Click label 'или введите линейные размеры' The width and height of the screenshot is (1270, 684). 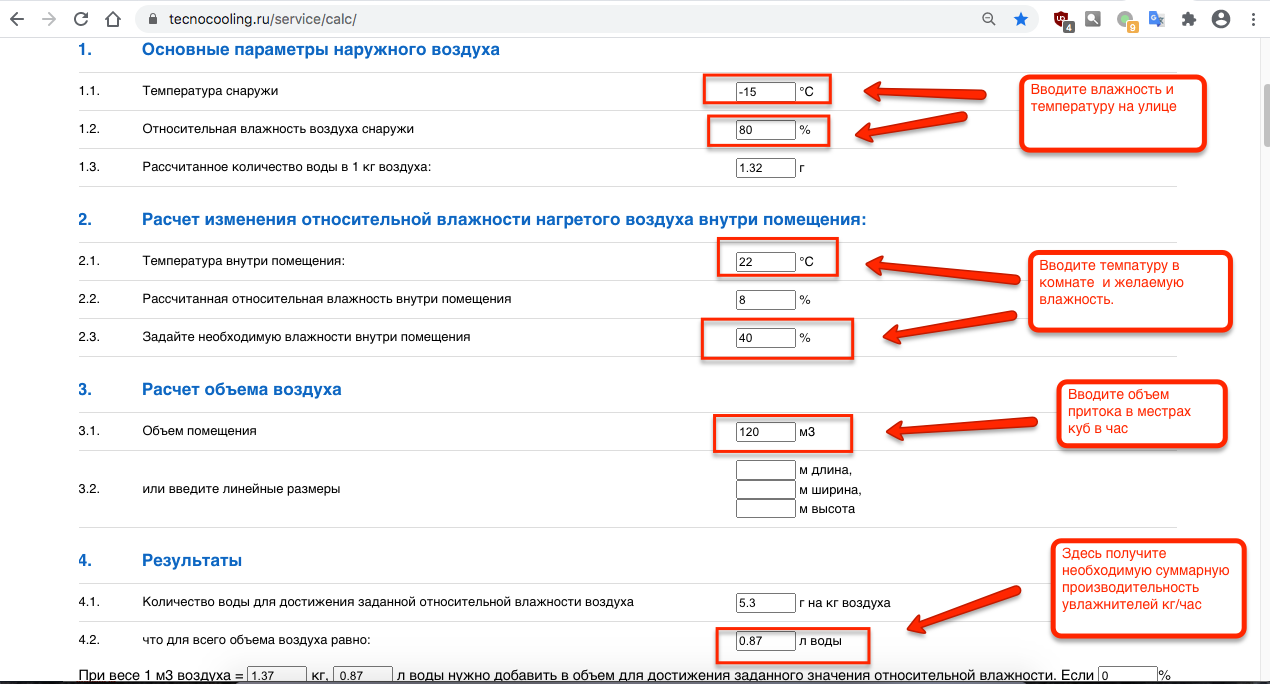(241, 489)
